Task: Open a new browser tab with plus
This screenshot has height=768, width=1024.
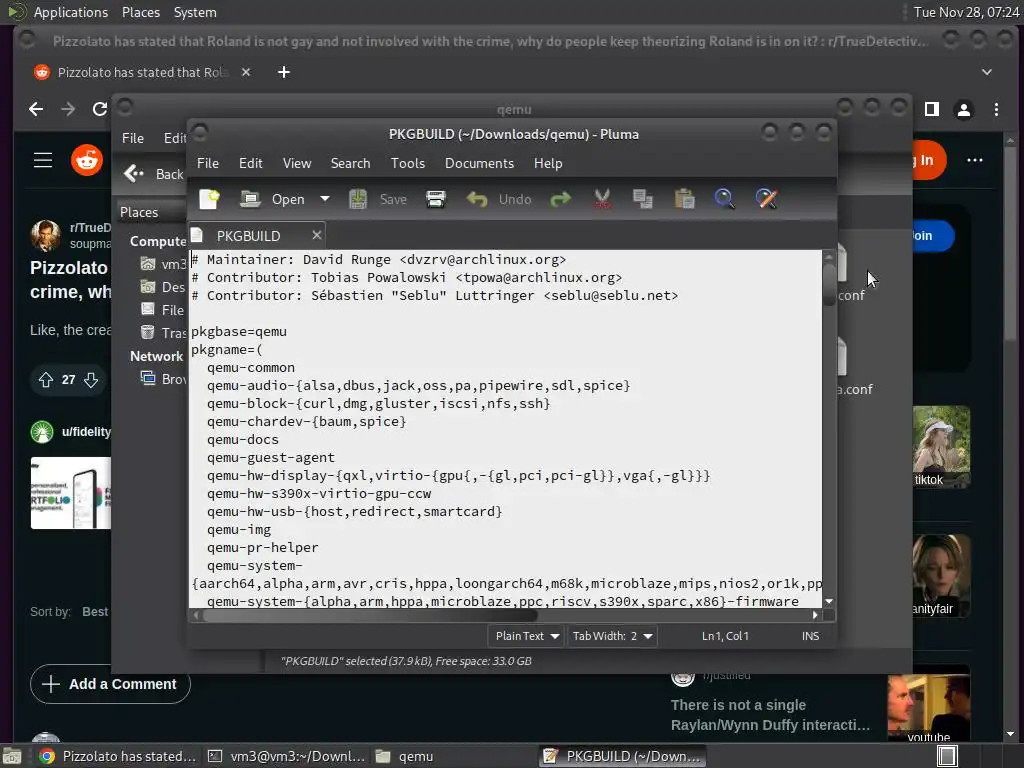Action: point(283,72)
